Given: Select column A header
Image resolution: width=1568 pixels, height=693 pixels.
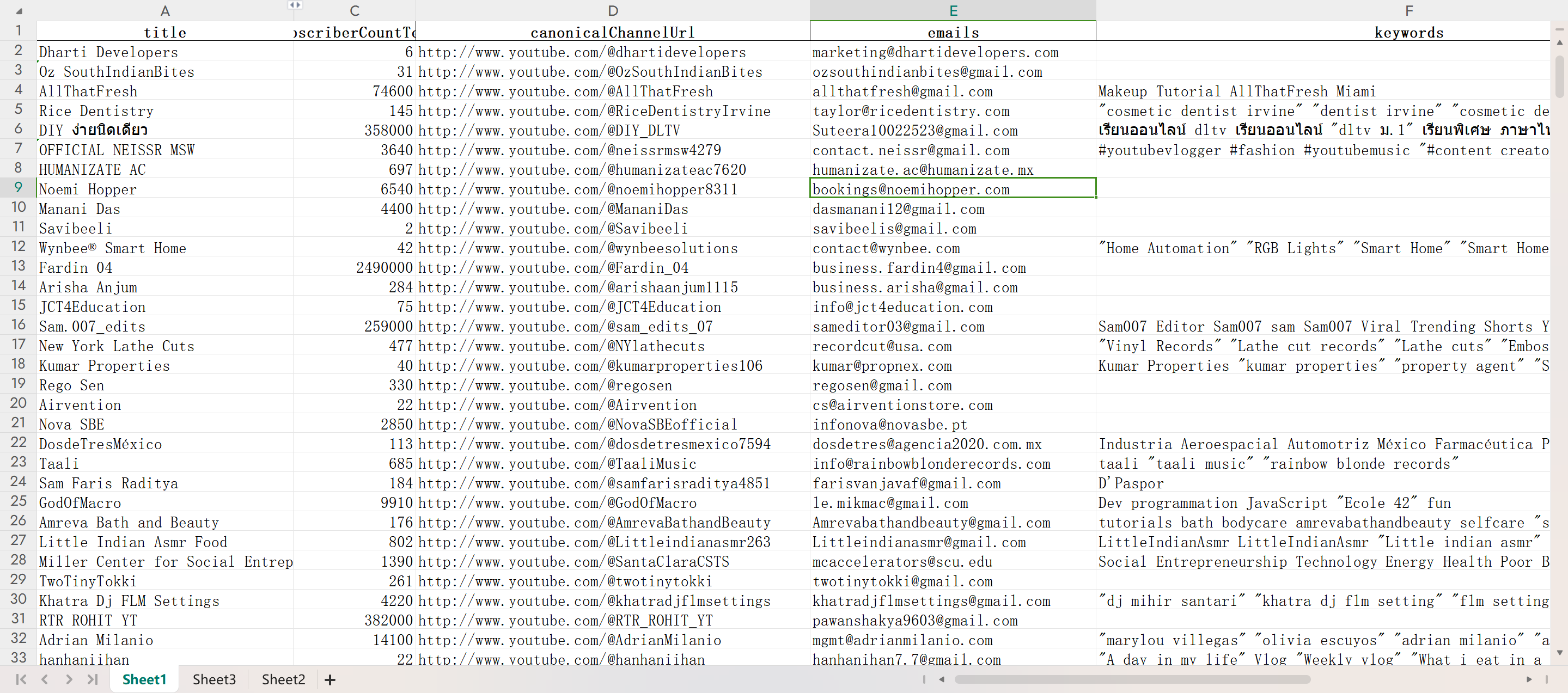Looking at the screenshot, I should click(x=165, y=10).
